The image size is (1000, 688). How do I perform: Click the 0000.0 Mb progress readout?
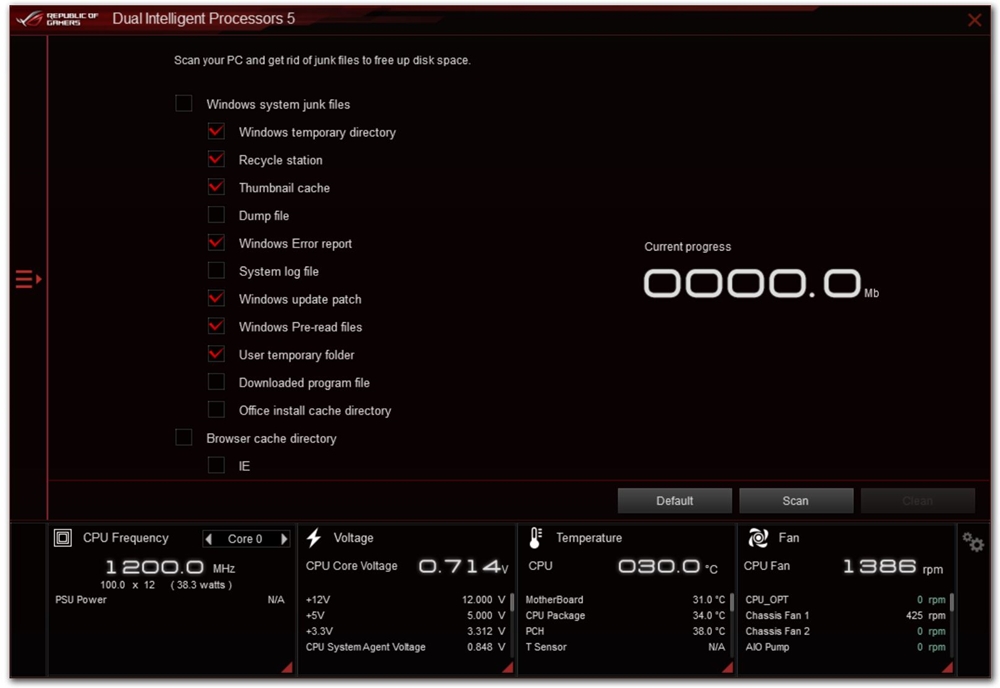click(761, 284)
